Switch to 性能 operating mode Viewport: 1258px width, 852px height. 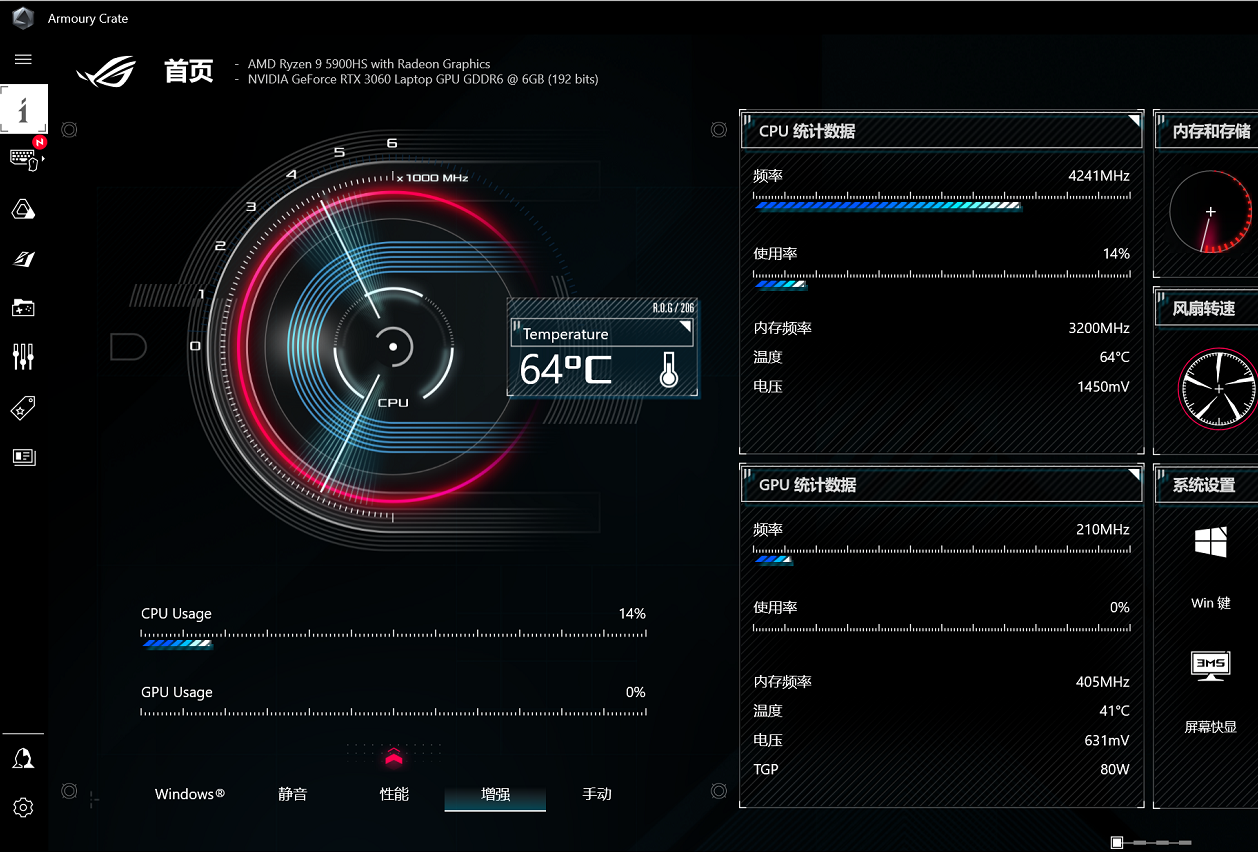(394, 794)
